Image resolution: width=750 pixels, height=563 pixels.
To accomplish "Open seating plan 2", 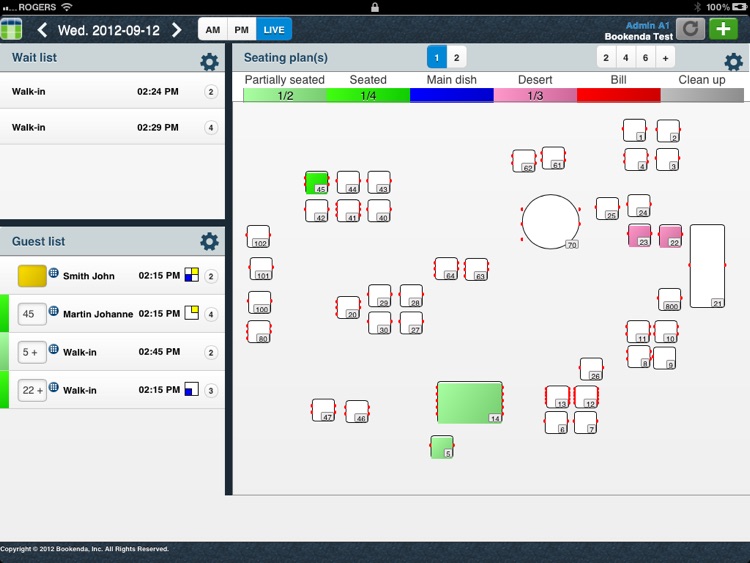I will 456,57.
